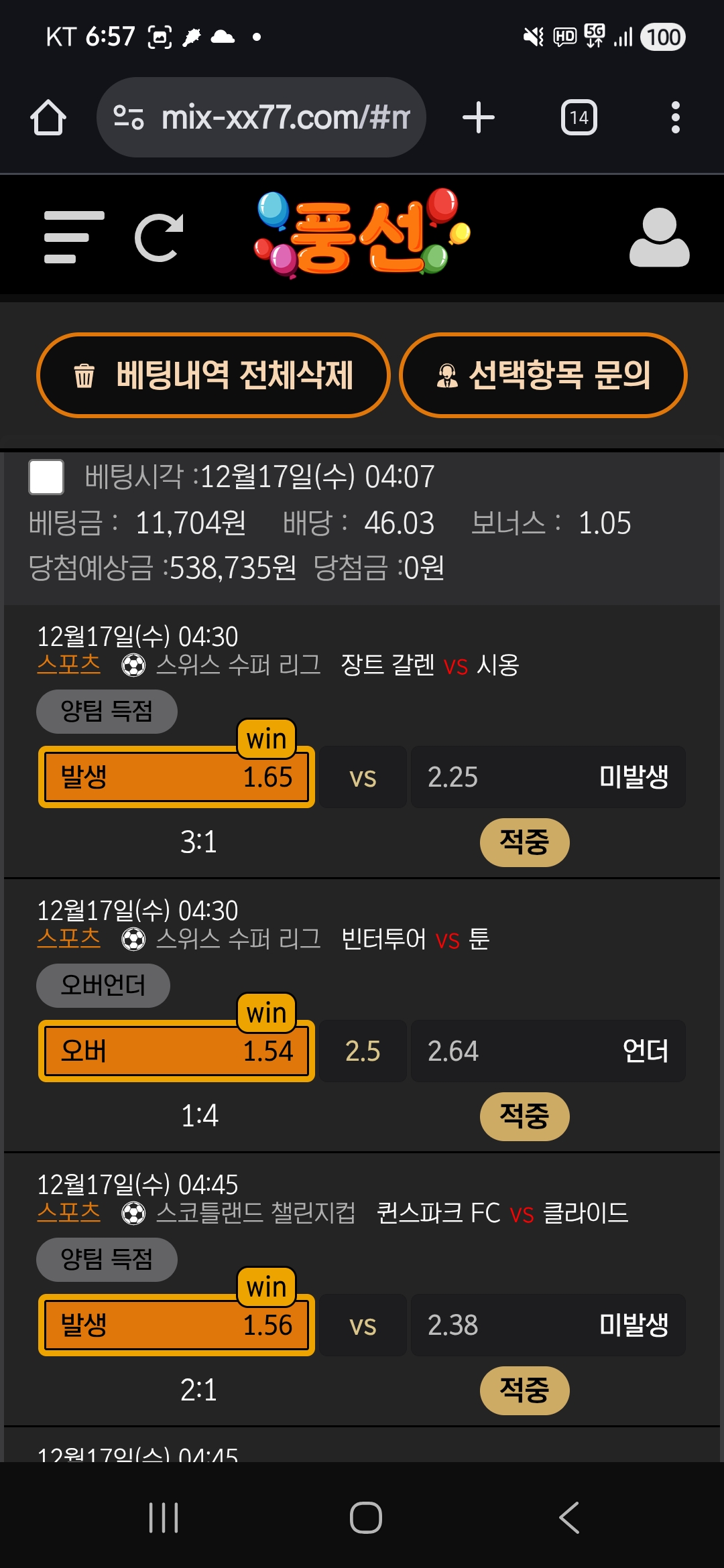Image resolution: width=724 pixels, height=1568 pixels.
Task: Select 언더 2.64 odds option
Action: (x=548, y=1051)
